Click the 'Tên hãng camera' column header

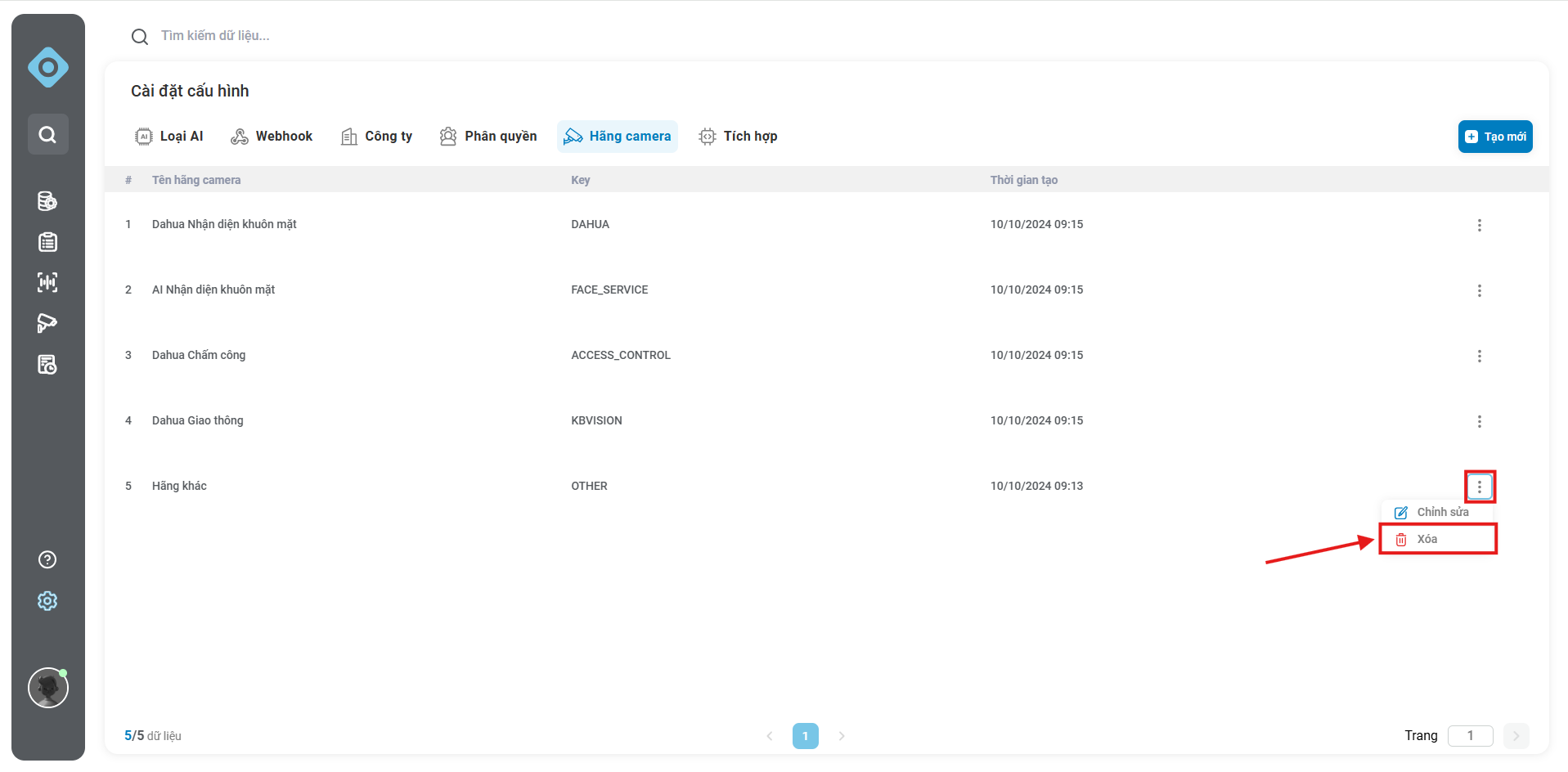pos(196,180)
